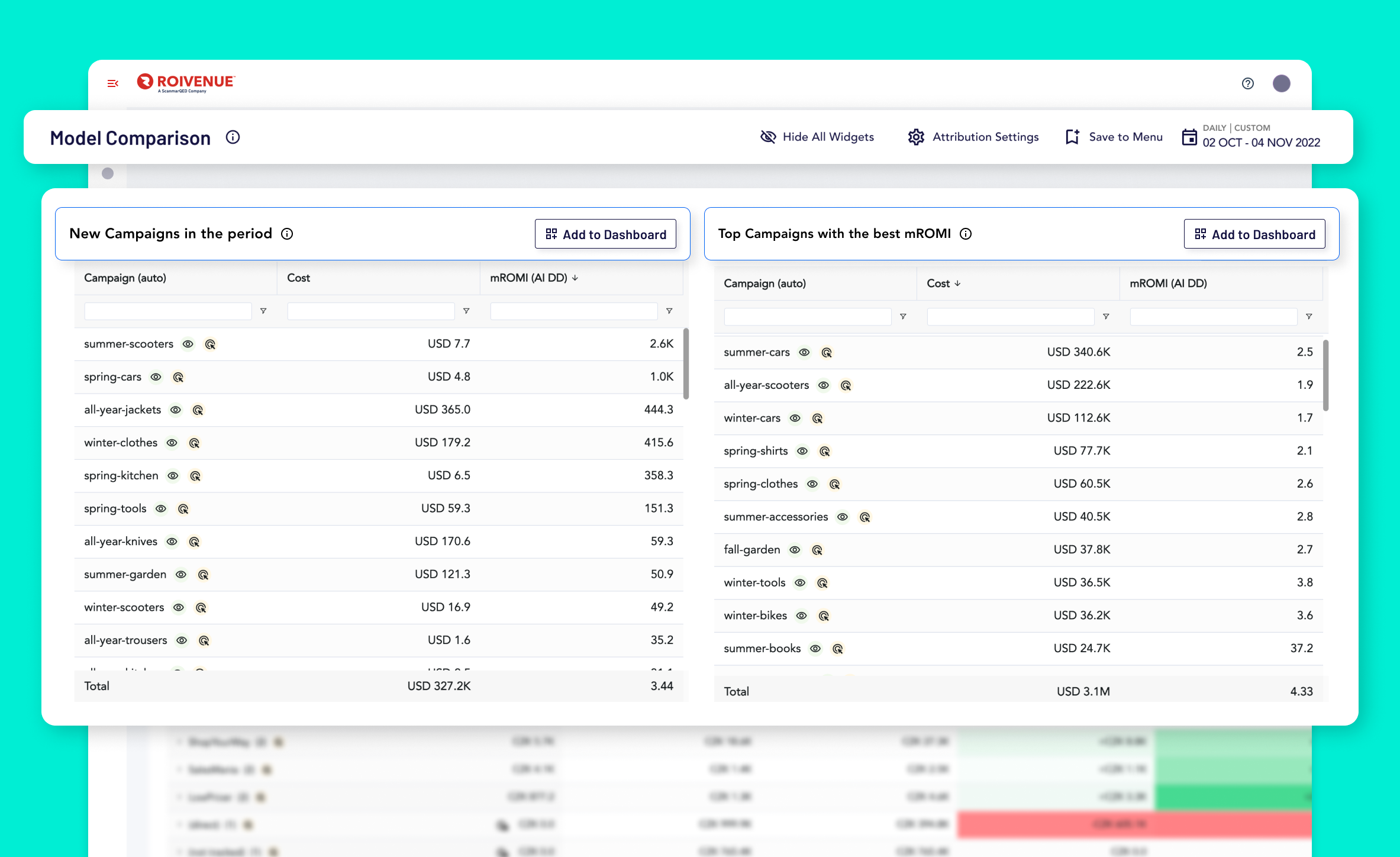Screen dimensions: 1400x857
Task: Click the New Campaigns table scrollbar
Action: [686, 364]
